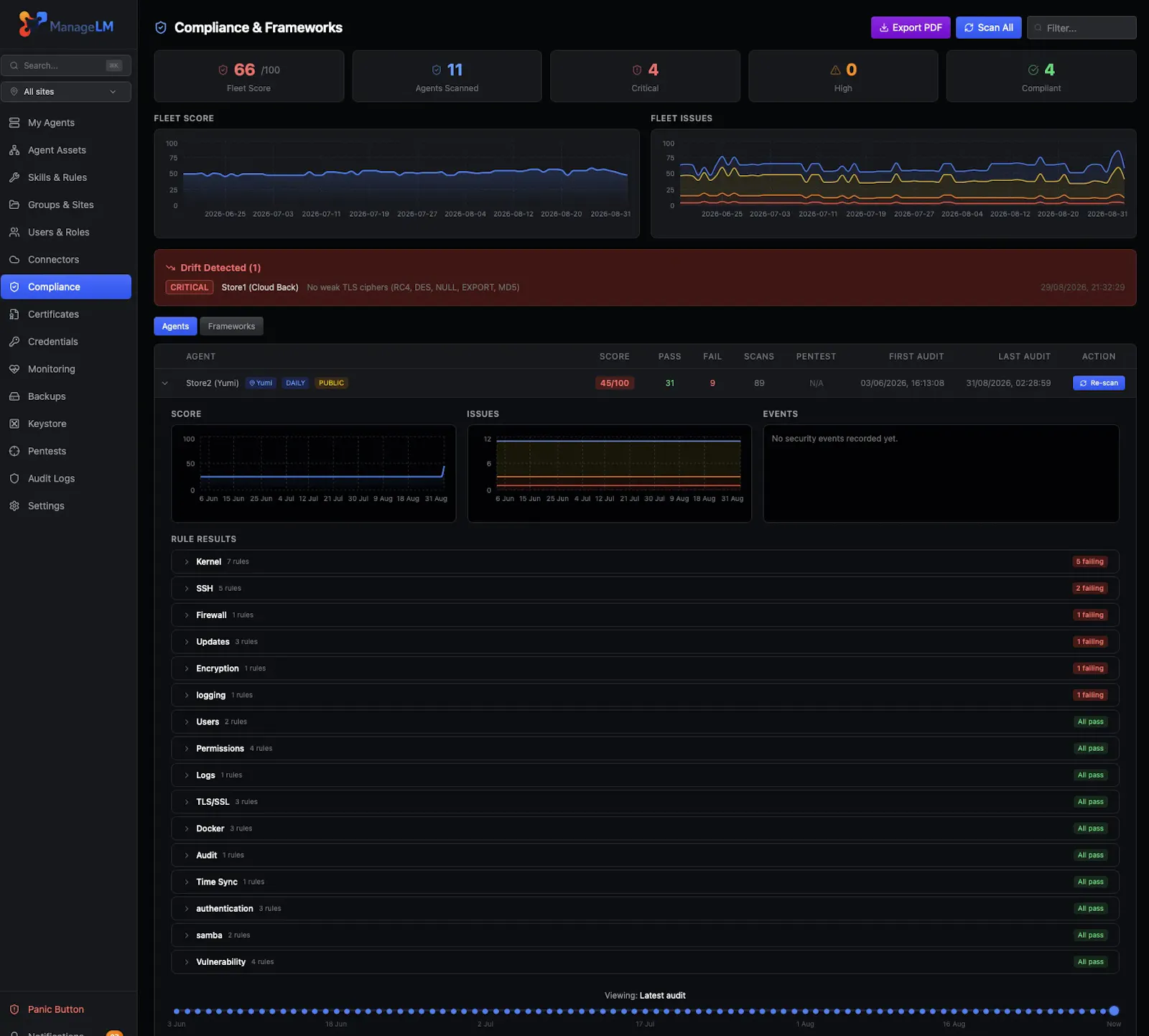Click the Agents Scanned shield icon
The width and height of the screenshot is (1149, 1036).
tap(437, 70)
